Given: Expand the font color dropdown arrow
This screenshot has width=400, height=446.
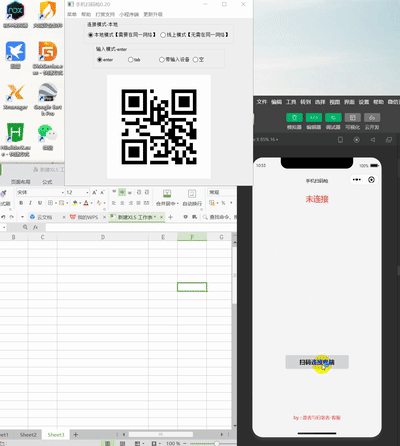Looking at the screenshot, I should click(91, 203).
